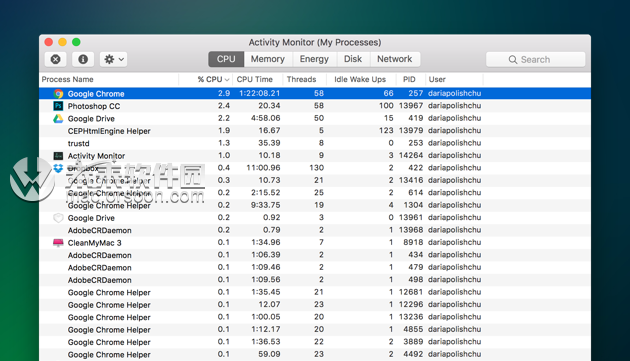Click inside the Search field
The image size is (630, 361).
[536, 59]
